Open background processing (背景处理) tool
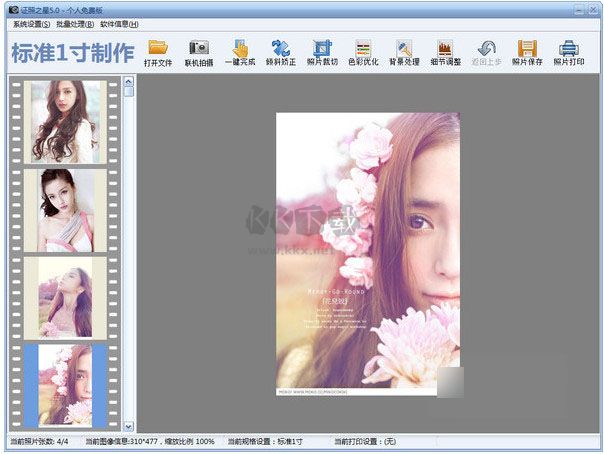This screenshot has height=454, width=604. tap(404, 48)
